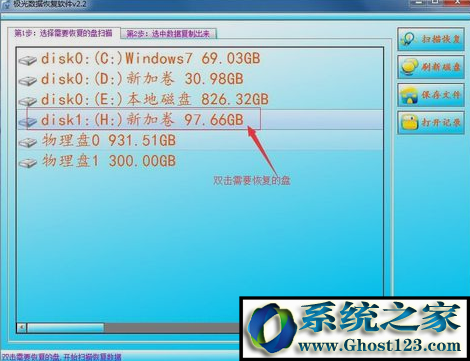The height and width of the screenshot is (361, 470).
Task: Select the 物理盘1 300.00GB entry
Action: click(x=109, y=161)
